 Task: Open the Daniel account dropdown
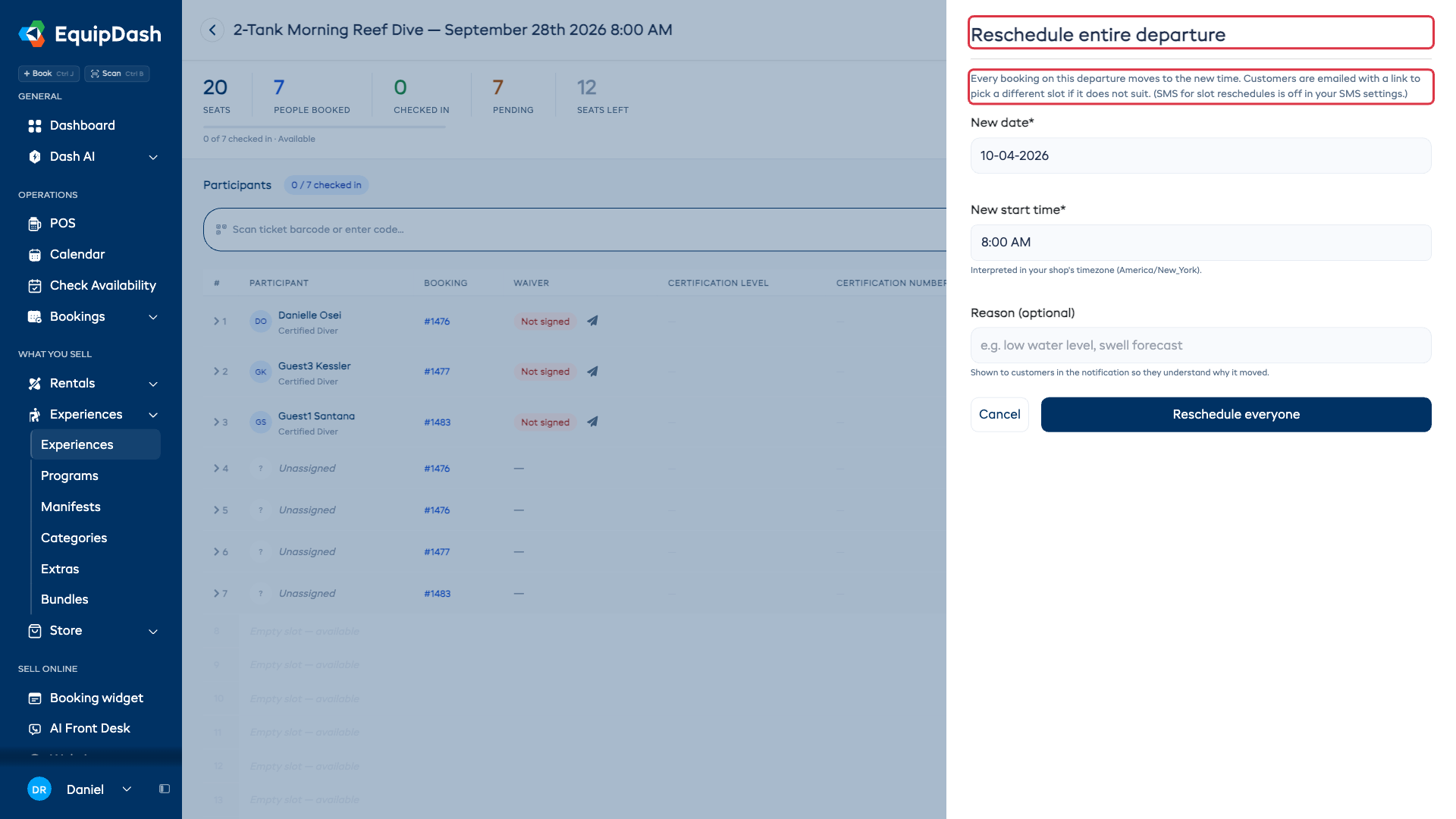(x=127, y=789)
